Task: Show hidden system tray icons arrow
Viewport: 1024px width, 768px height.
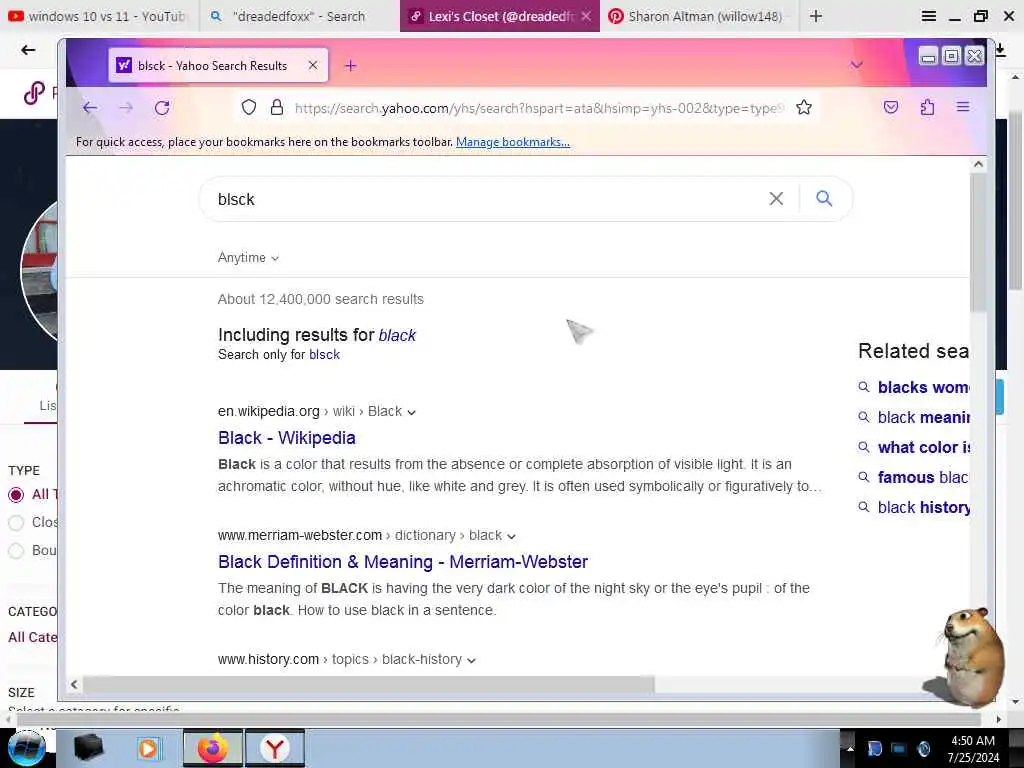Action: coord(850,748)
